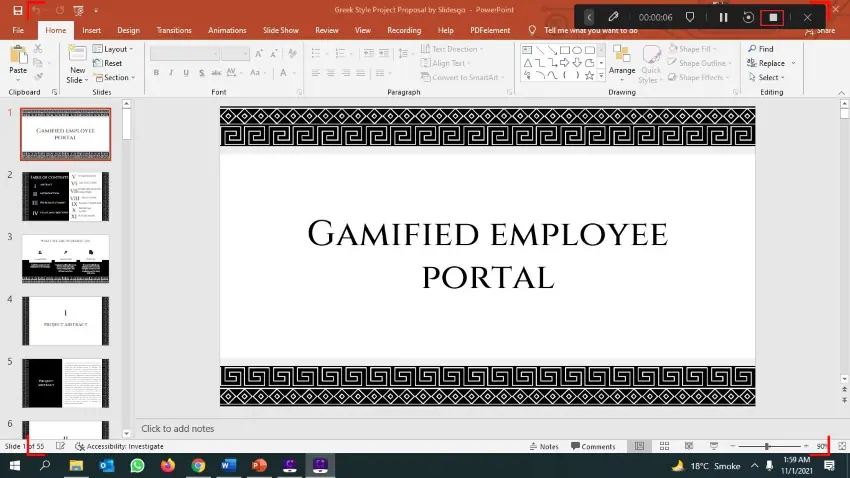Screen dimensions: 850x478
Task: Open Word from the Windows taskbar
Action: pos(228,466)
